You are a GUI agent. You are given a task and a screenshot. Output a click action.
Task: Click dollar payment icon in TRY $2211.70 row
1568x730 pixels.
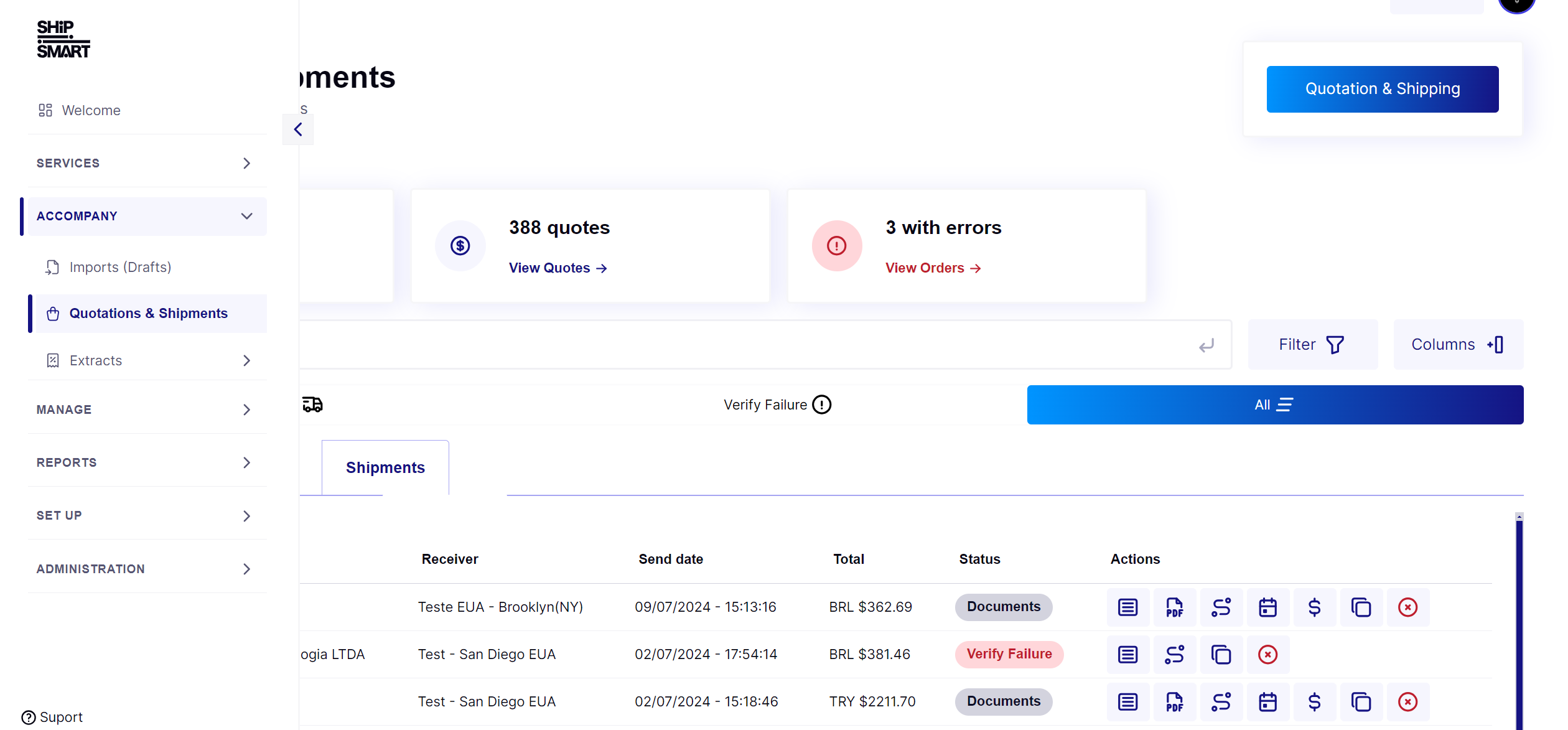(1314, 702)
